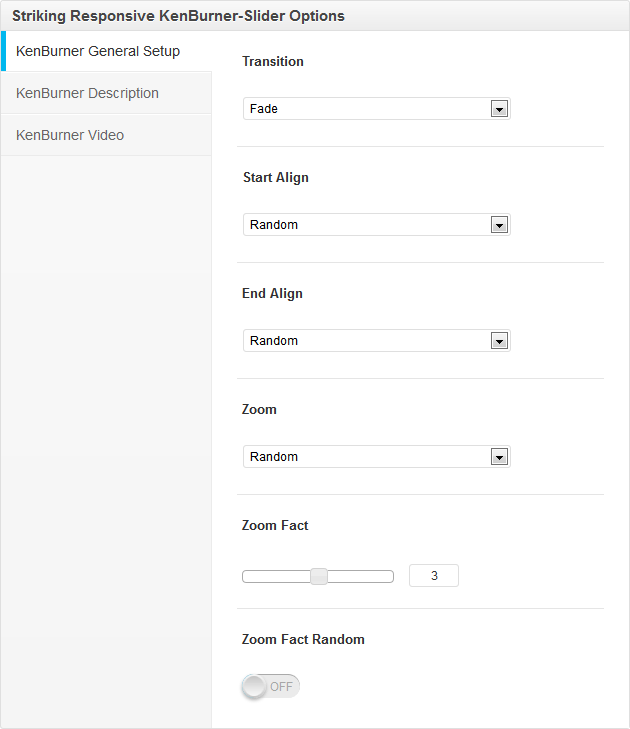Open the Zoom select box showing Random
This screenshot has height=729, width=630.
[366, 457]
